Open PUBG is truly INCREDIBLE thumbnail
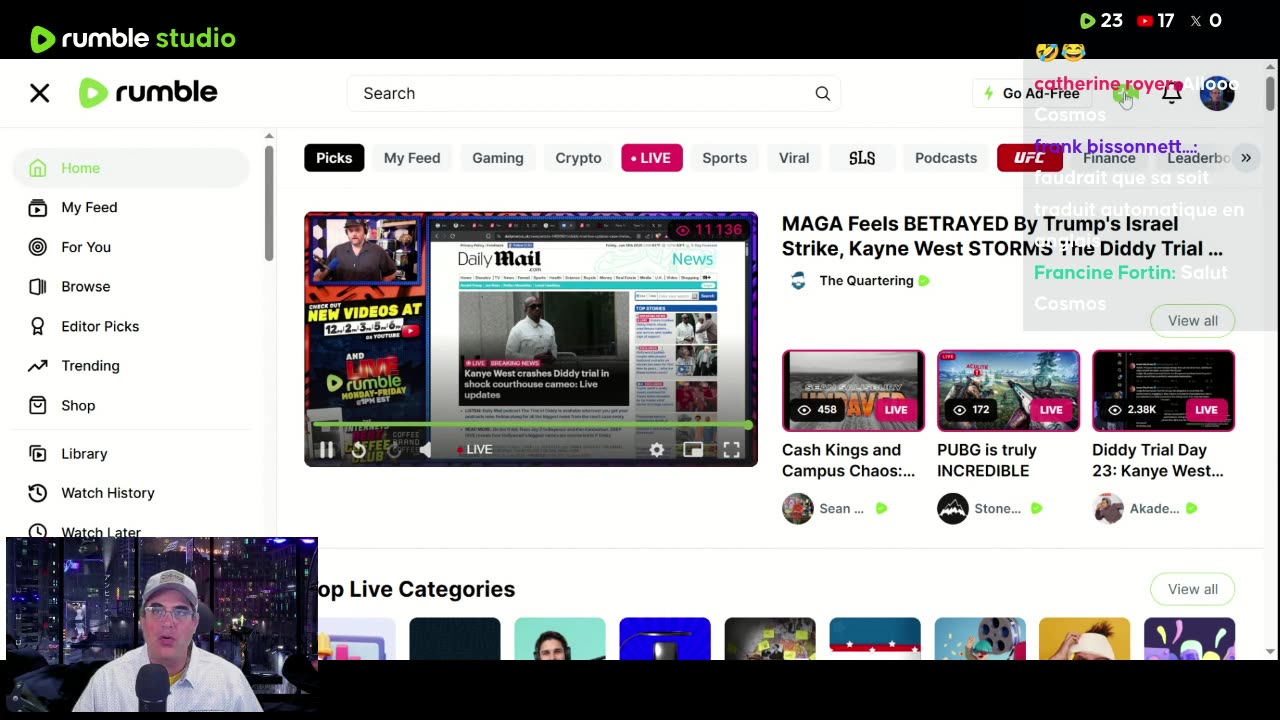This screenshot has height=720, width=1280. pyautogui.click(x=1008, y=390)
